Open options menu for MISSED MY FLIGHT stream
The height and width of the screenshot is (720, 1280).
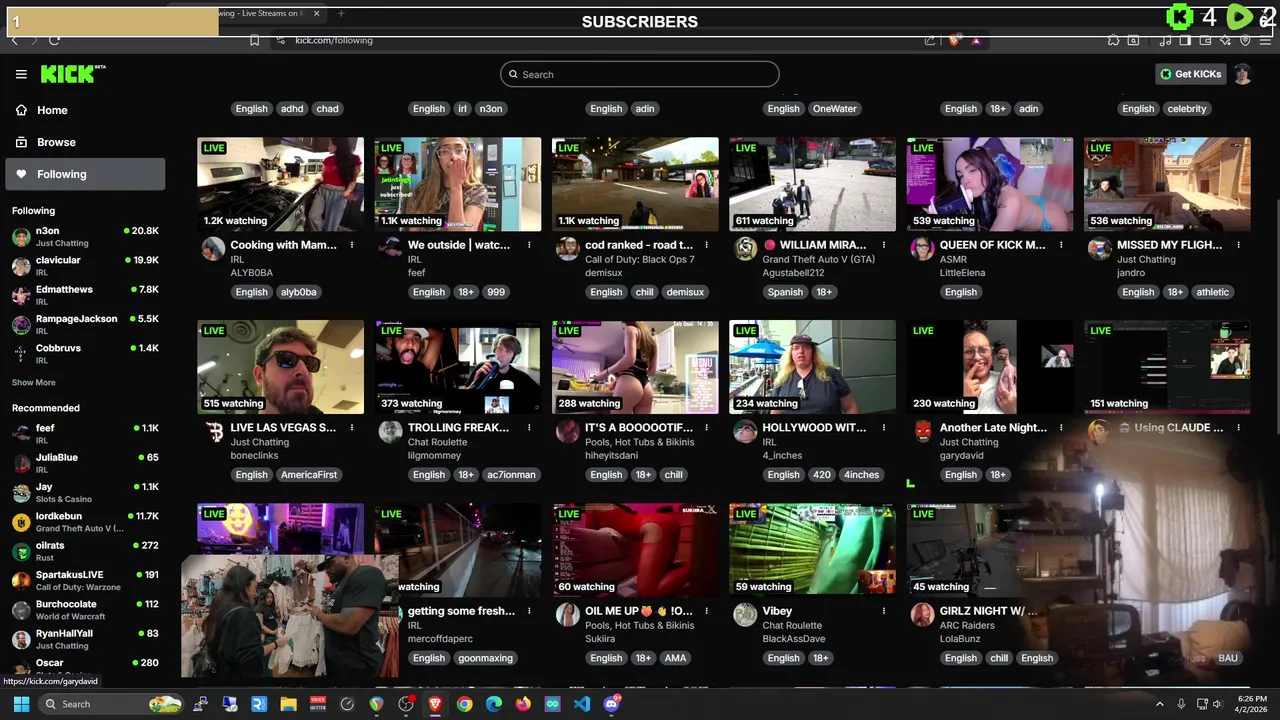coord(1238,245)
